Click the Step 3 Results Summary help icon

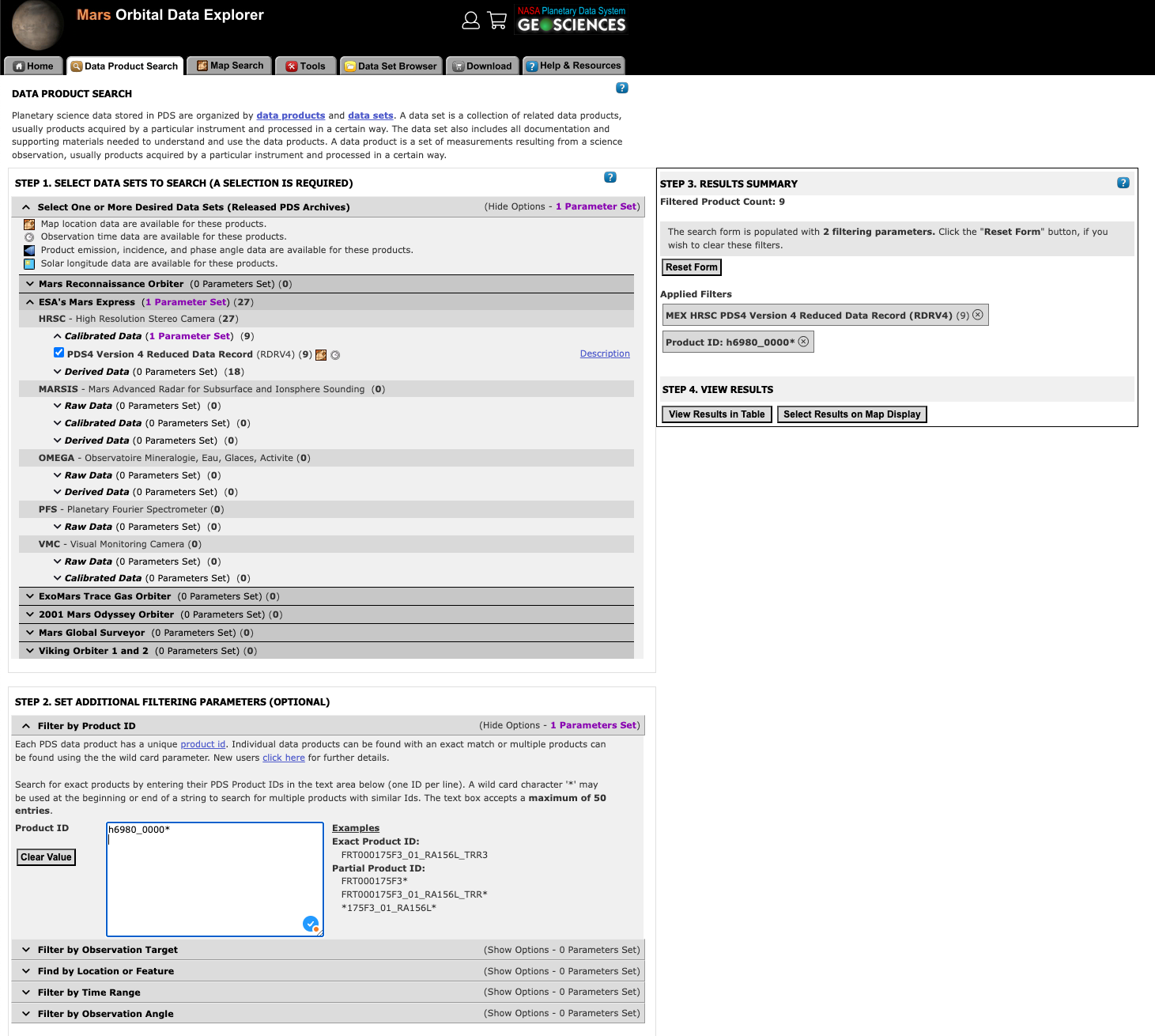pos(1123,183)
